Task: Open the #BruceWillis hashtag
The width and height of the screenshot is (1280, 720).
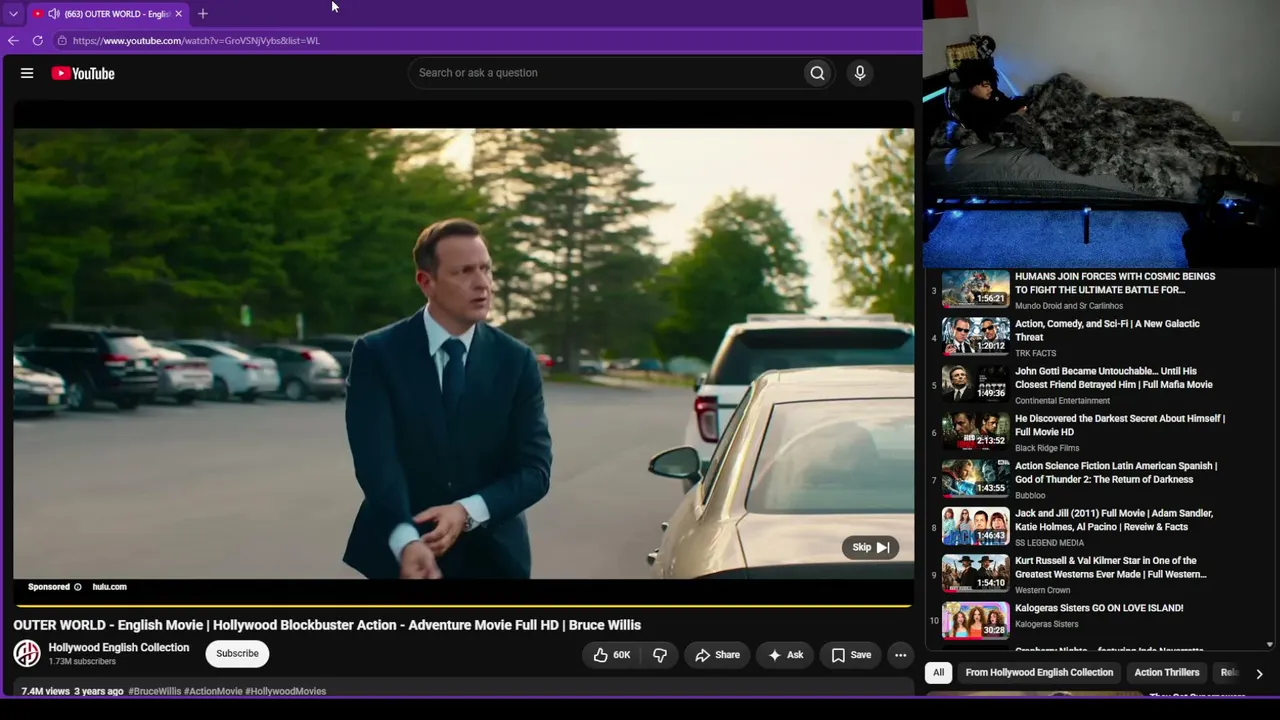Action: click(x=155, y=691)
